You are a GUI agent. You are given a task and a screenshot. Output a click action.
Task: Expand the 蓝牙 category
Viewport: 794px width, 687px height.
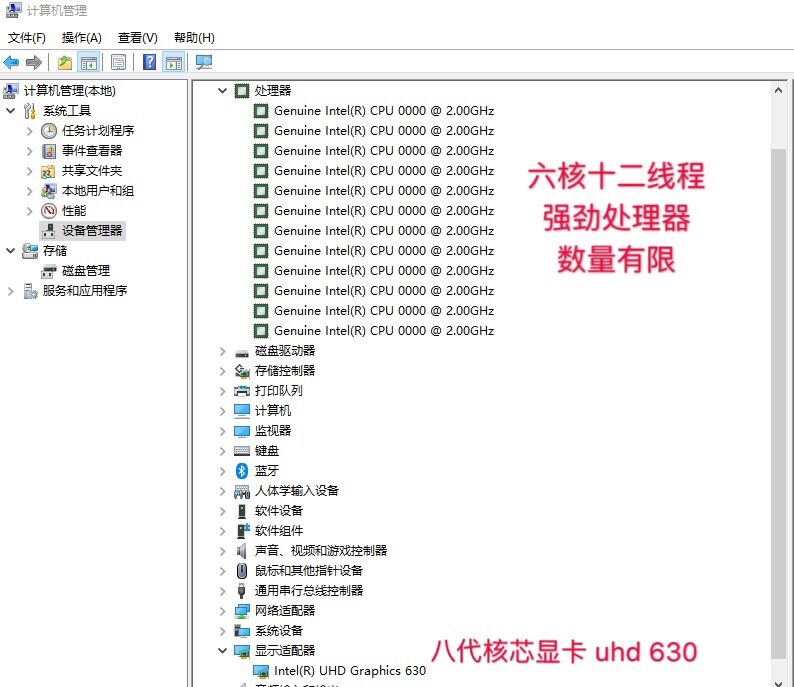click(x=222, y=471)
